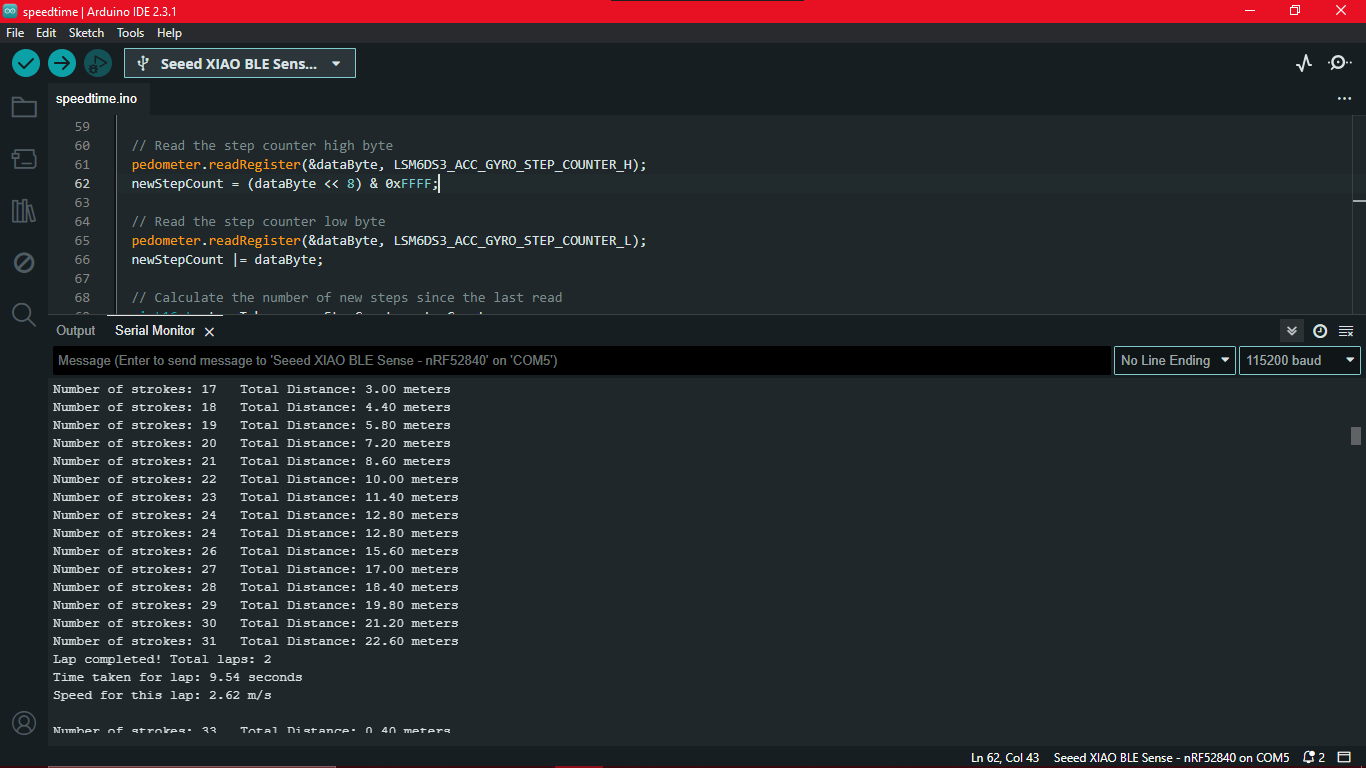Open the Boards Manager sidebar icon
Viewport: 1366px width, 768px height.
point(24,158)
